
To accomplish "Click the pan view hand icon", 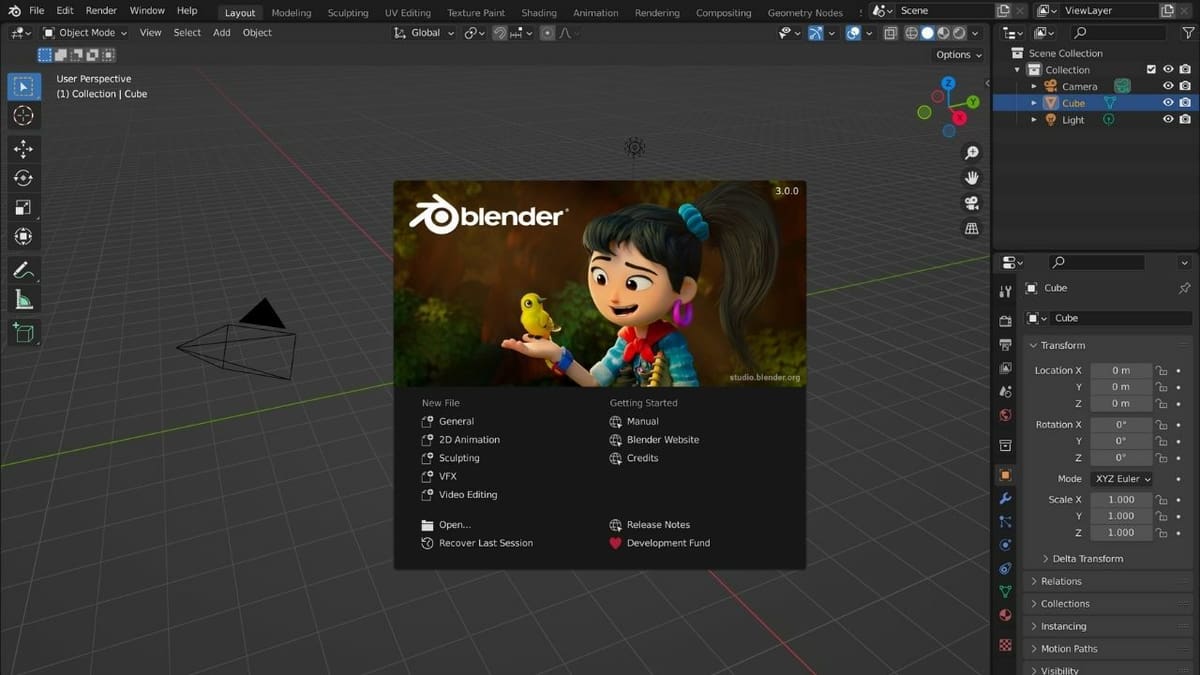I will point(971,177).
